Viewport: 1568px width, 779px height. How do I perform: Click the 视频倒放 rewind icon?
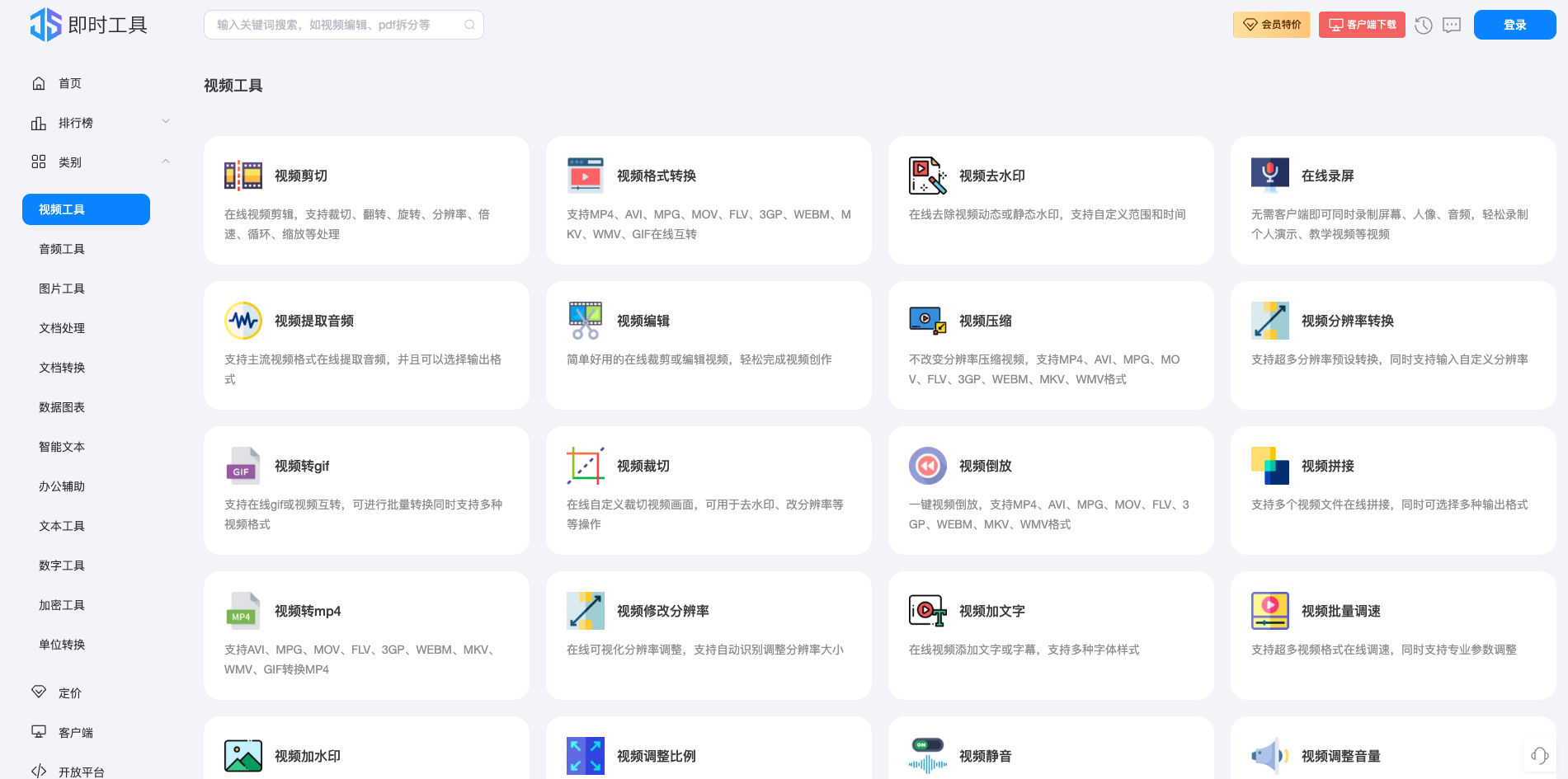(927, 466)
